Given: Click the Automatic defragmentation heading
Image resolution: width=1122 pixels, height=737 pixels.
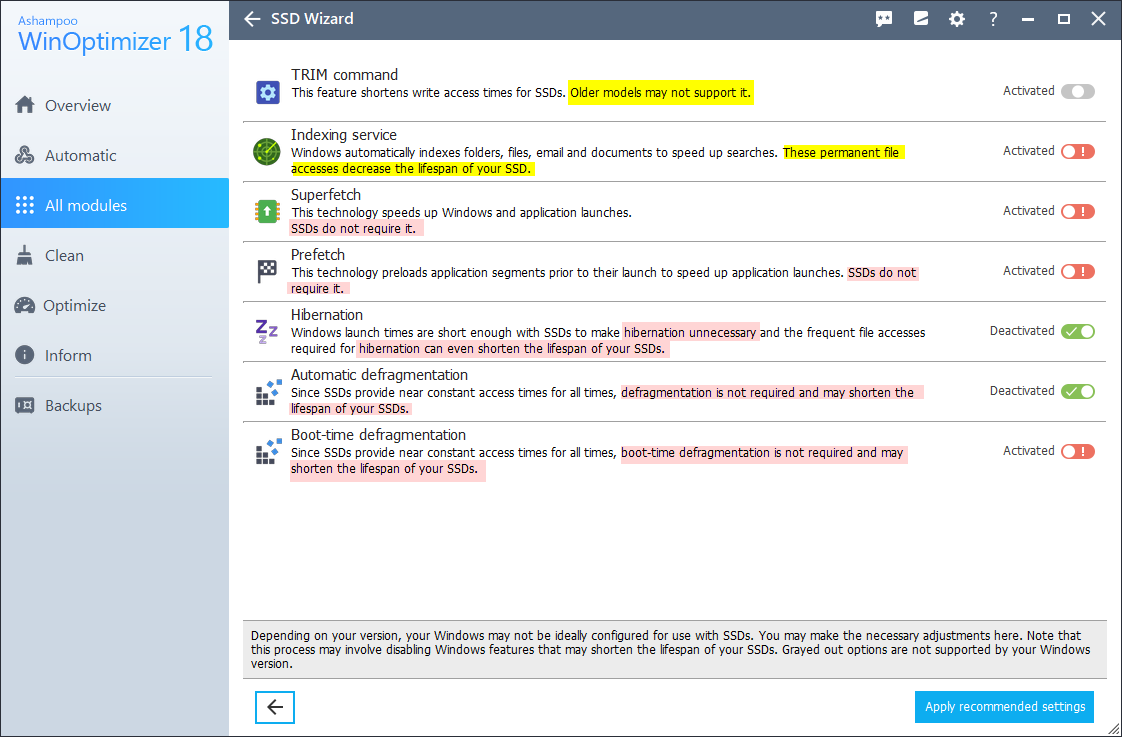Looking at the screenshot, I should (x=379, y=375).
